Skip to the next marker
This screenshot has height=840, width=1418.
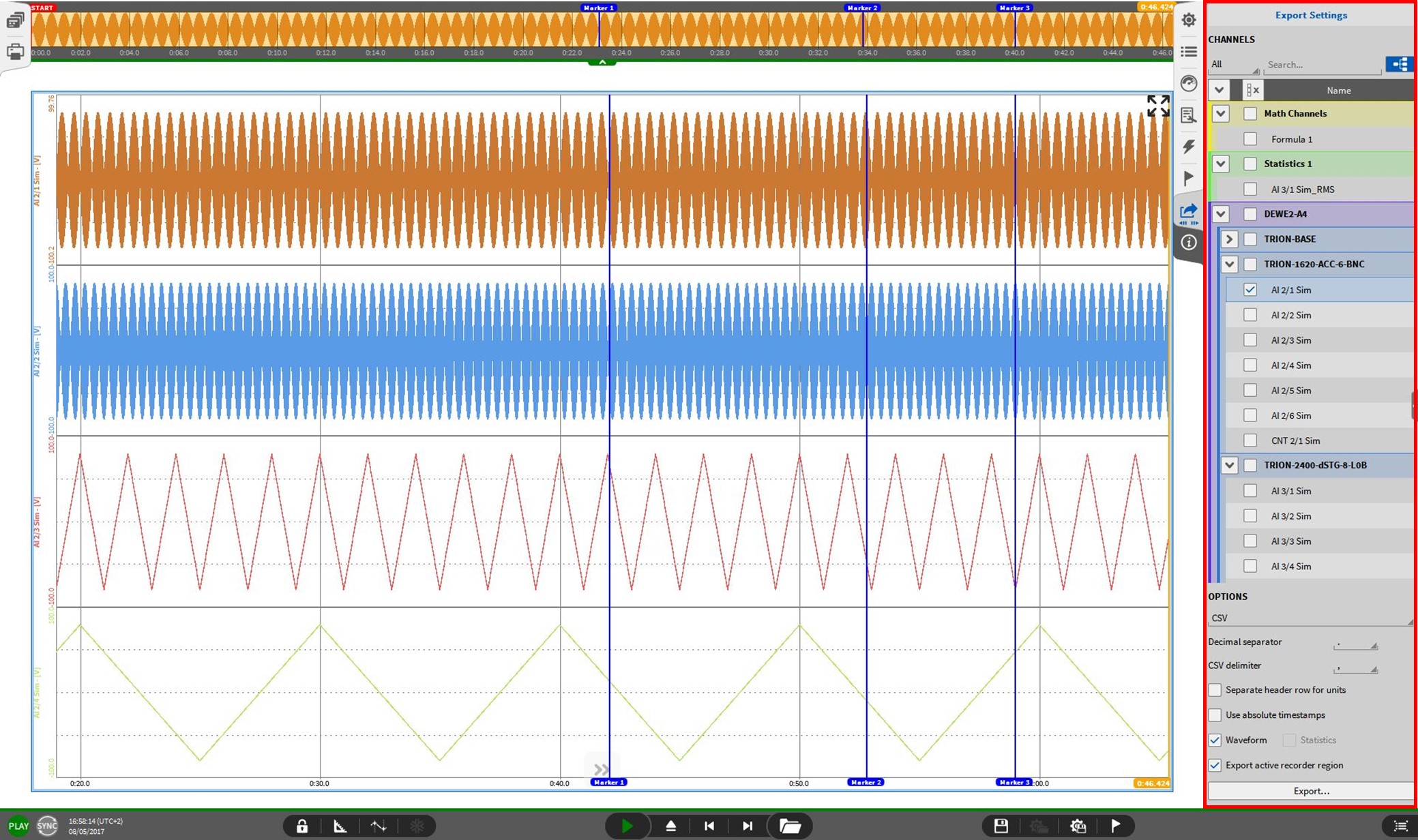click(748, 826)
